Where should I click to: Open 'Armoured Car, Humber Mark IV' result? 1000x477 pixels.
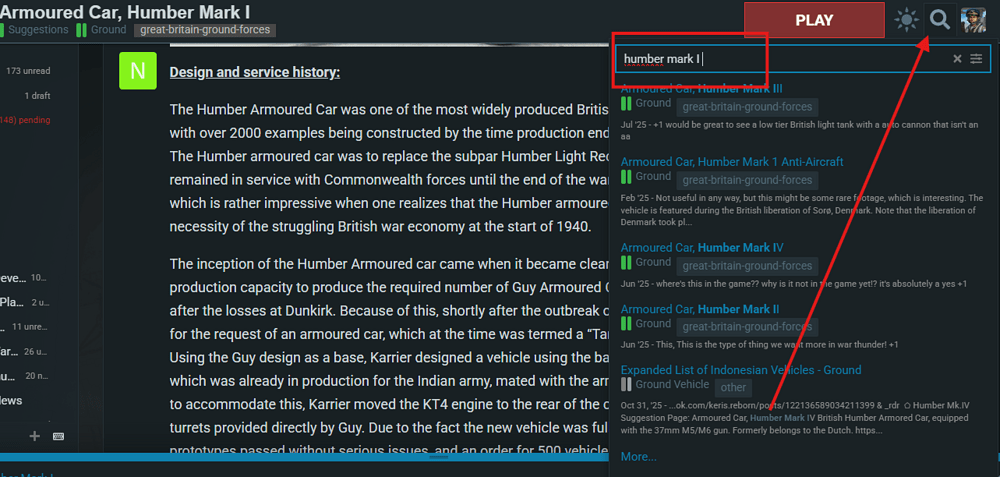click(x=702, y=247)
